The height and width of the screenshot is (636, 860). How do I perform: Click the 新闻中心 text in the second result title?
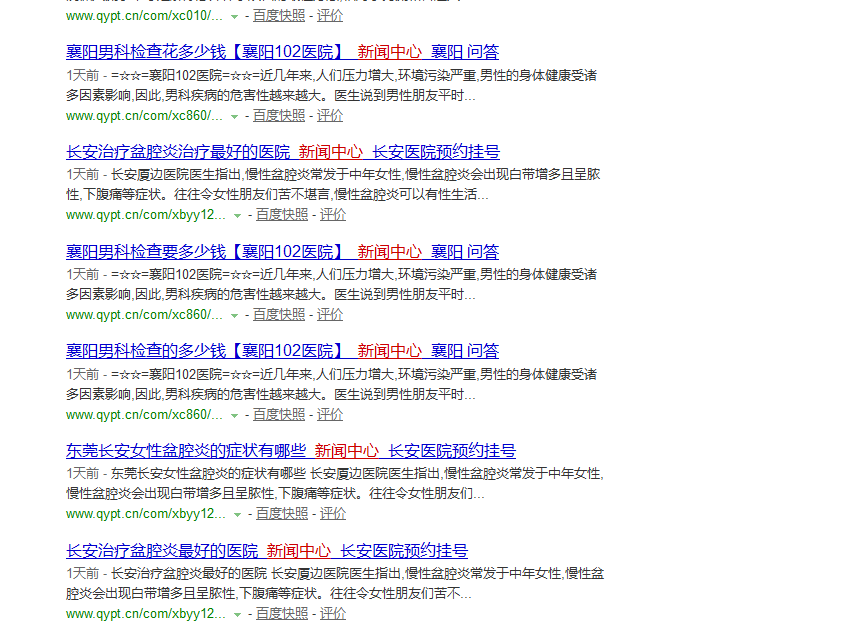[x=328, y=151]
